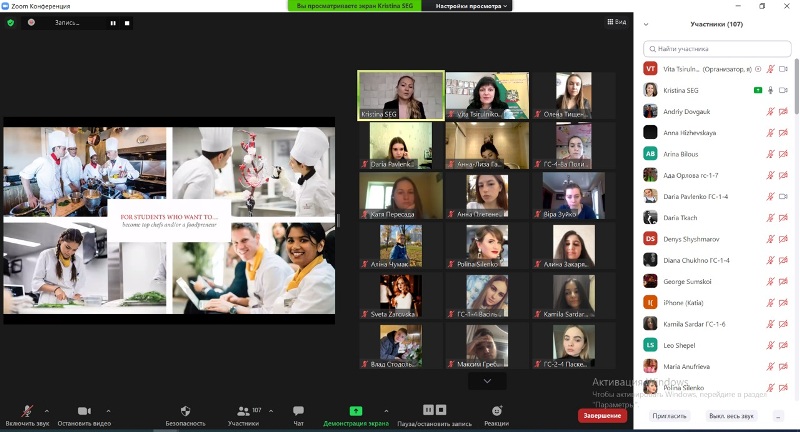Click divider handle between slide and gallery

pyautogui.click(x=338, y=220)
